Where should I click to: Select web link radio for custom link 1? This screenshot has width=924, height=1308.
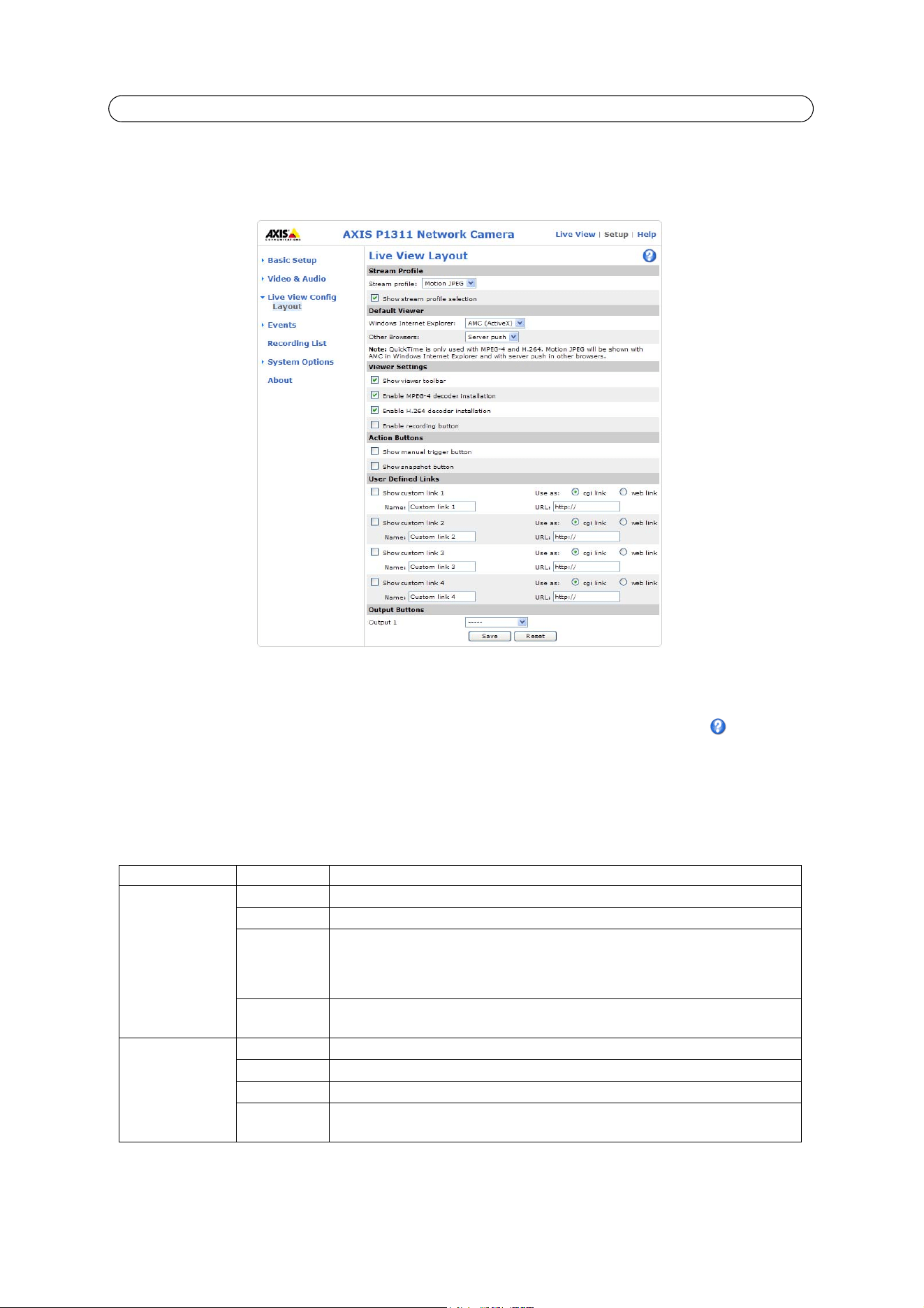point(624,492)
